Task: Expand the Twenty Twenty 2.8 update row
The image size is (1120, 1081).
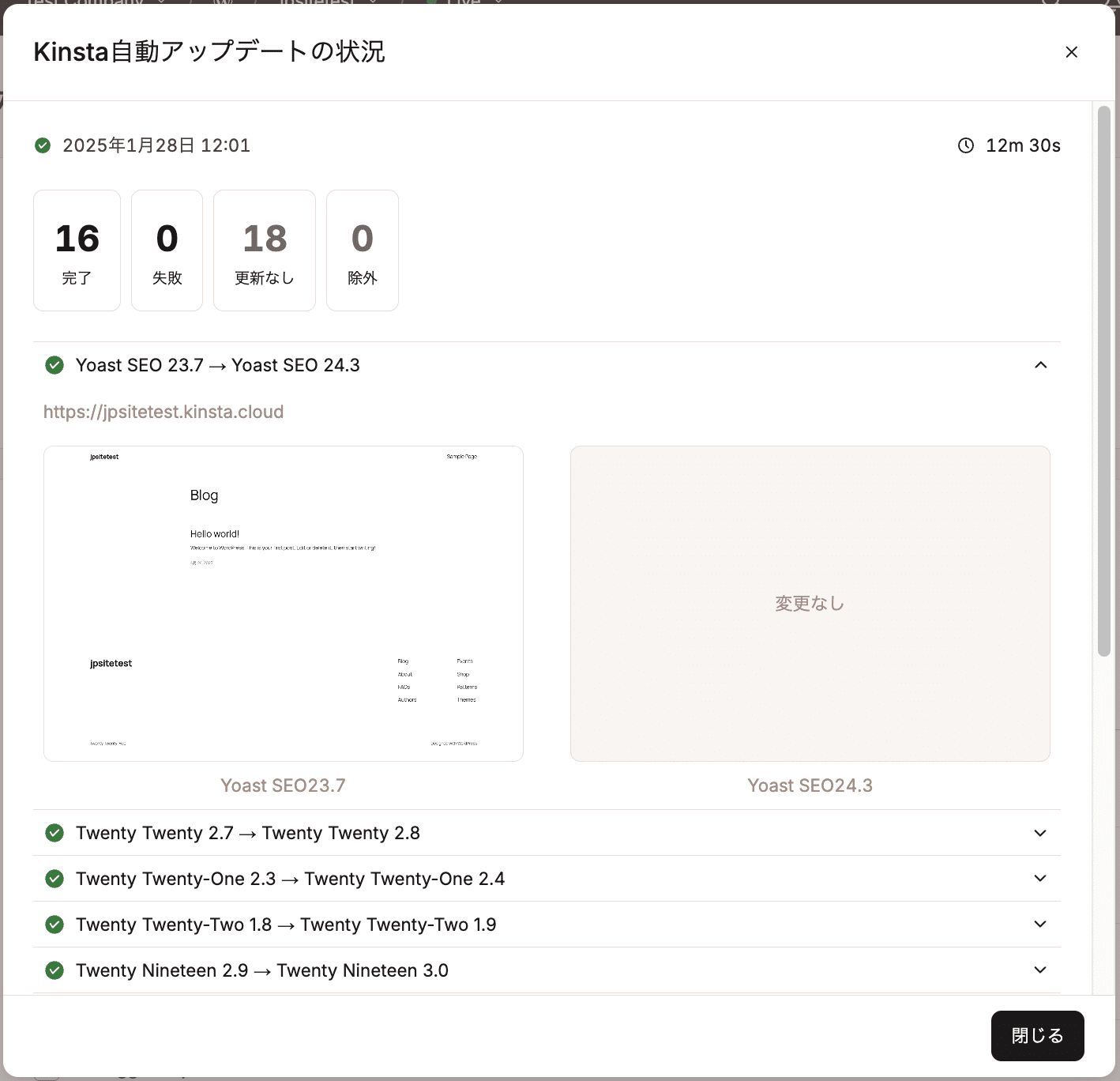Action: 1040,833
